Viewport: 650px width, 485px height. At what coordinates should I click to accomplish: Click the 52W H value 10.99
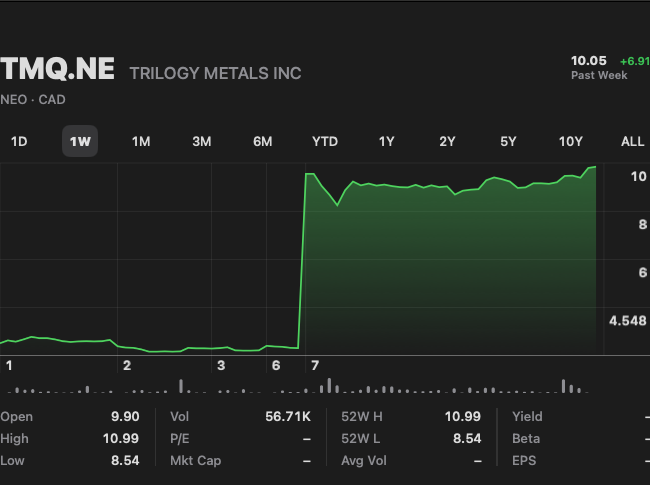point(464,417)
